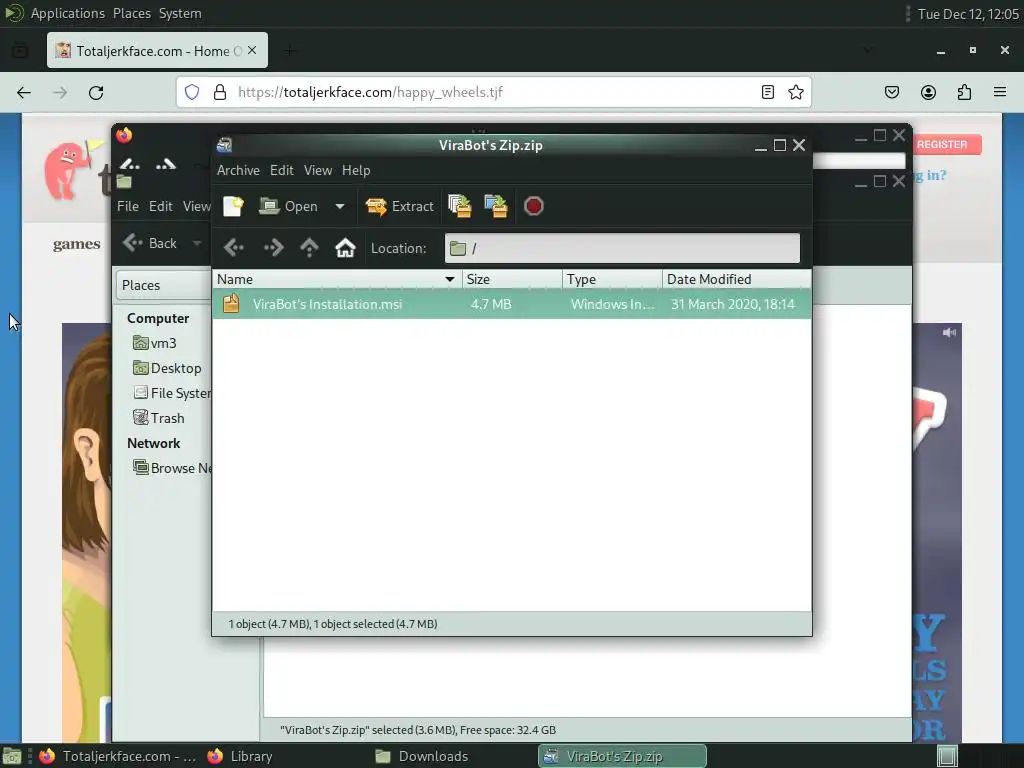Viewport: 1024px width, 768px height.
Task: Switch to Library in the taskbar
Action: [x=240, y=756]
